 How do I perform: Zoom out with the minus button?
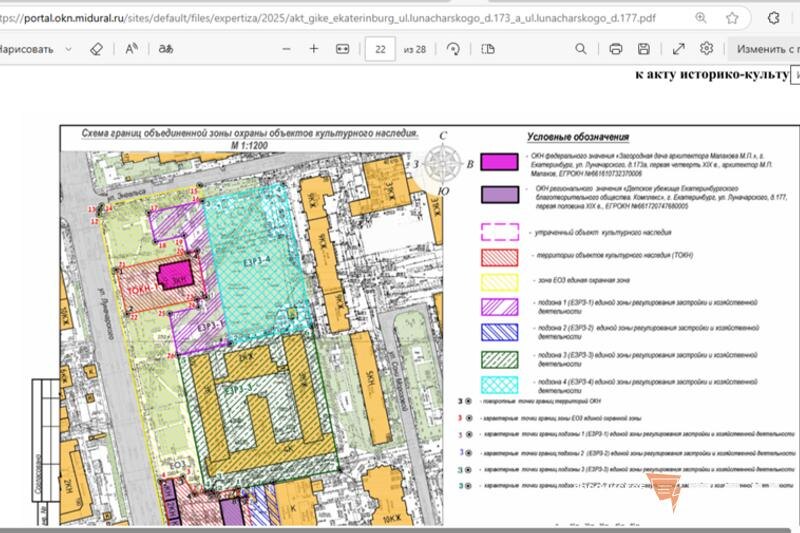coord(286,49)
